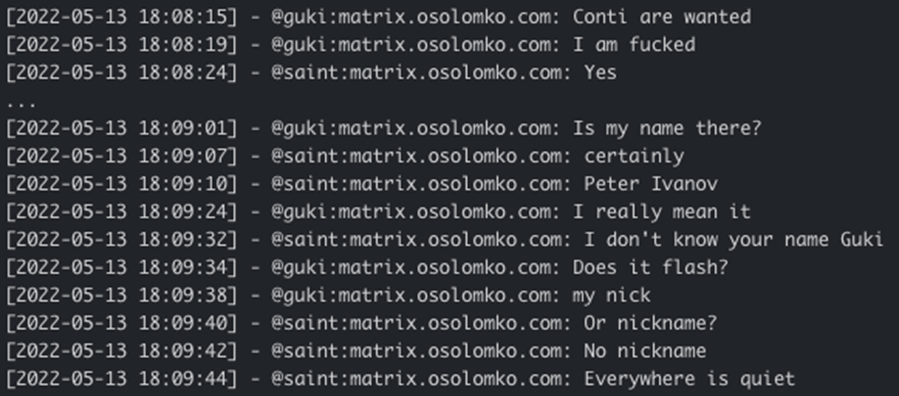
Task: Click the "Yes" reply from saint
Action: (x=600, y=72)
